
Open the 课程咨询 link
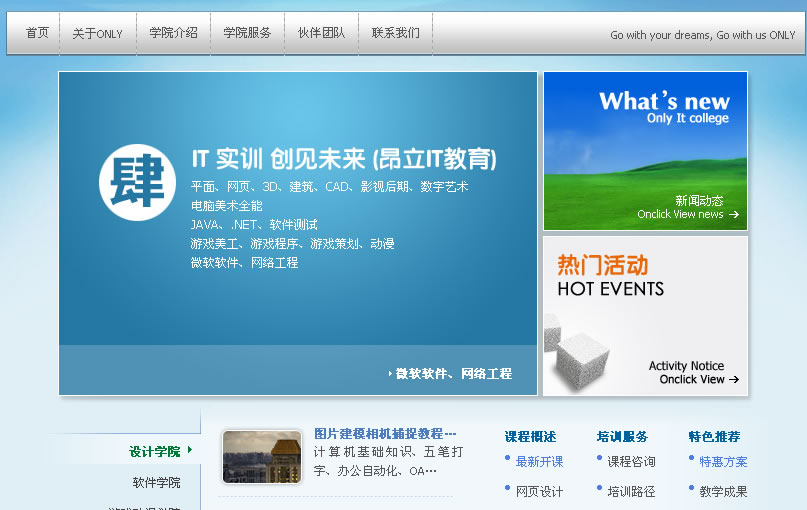tap(631, 462)
